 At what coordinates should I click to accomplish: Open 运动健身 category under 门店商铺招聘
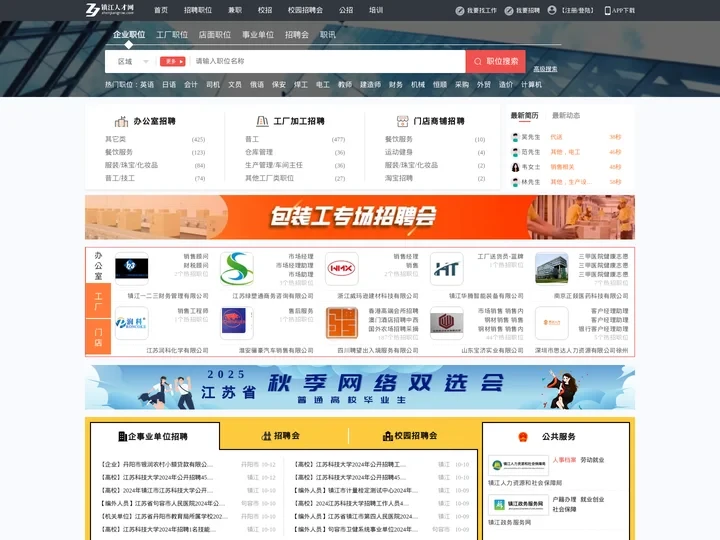(399, 152)
